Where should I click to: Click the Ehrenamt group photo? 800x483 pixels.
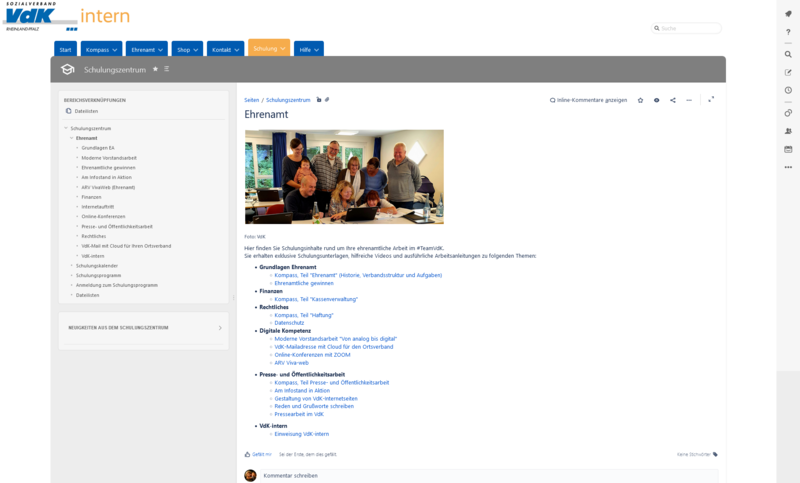344,176
